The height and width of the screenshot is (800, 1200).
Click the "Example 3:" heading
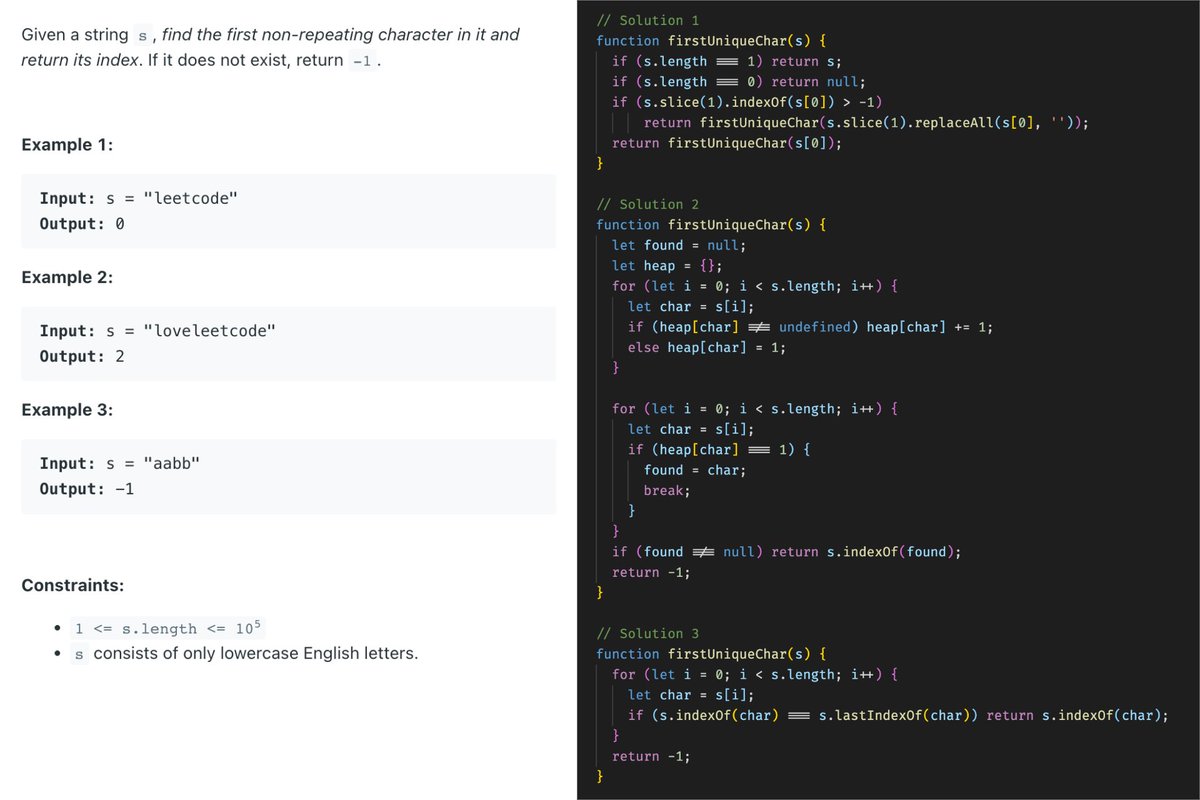[x=67, y=410]
